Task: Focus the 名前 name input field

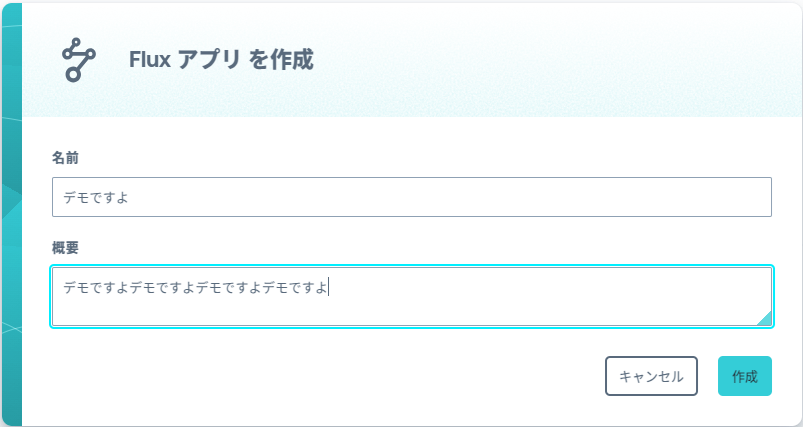Action: (412, 197)
